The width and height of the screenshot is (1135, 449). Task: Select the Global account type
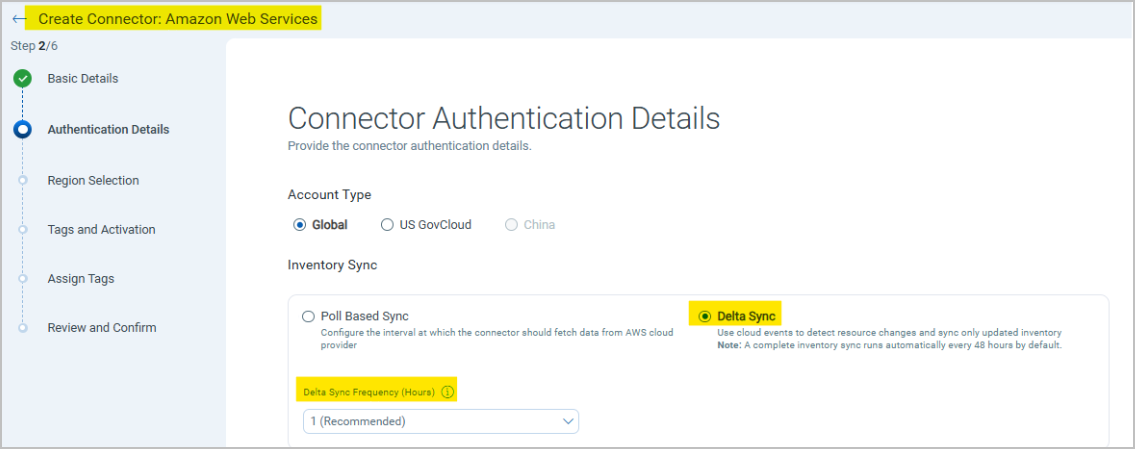300,224
